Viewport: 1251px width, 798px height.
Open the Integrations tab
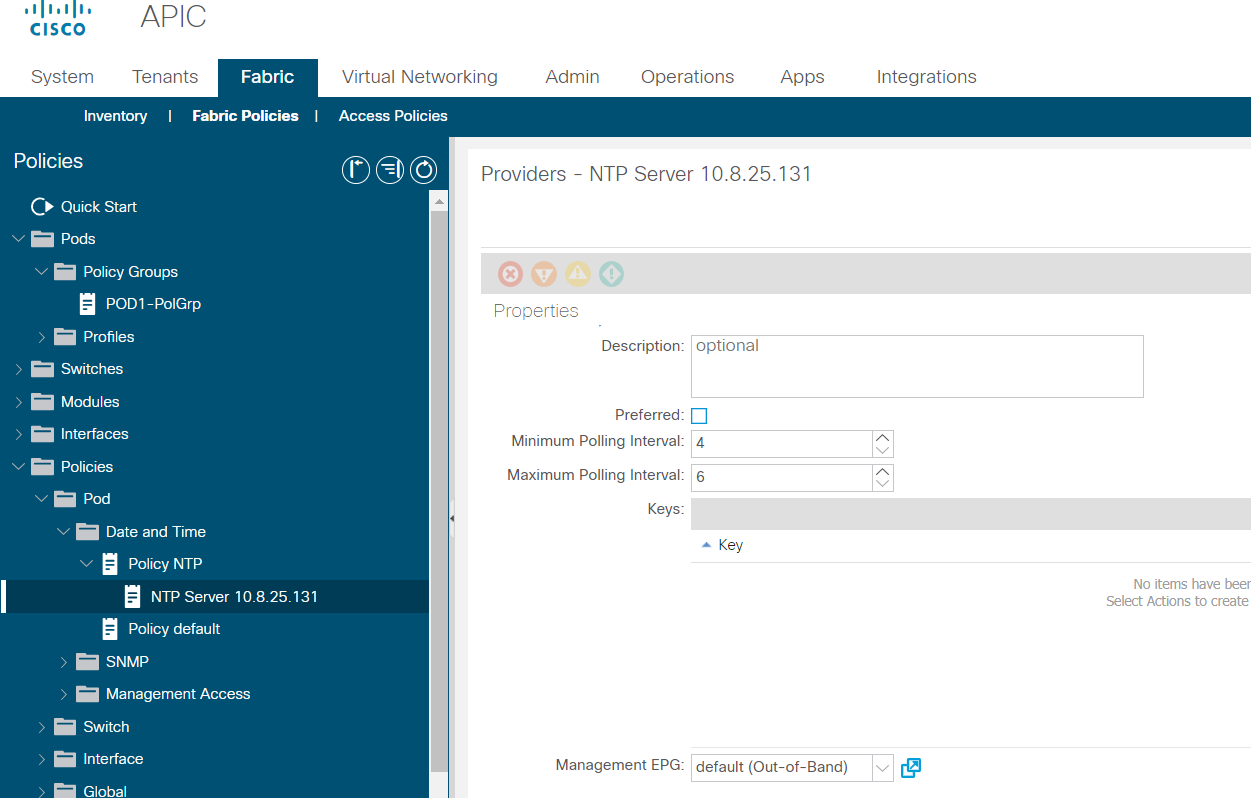tap(927, 77)
